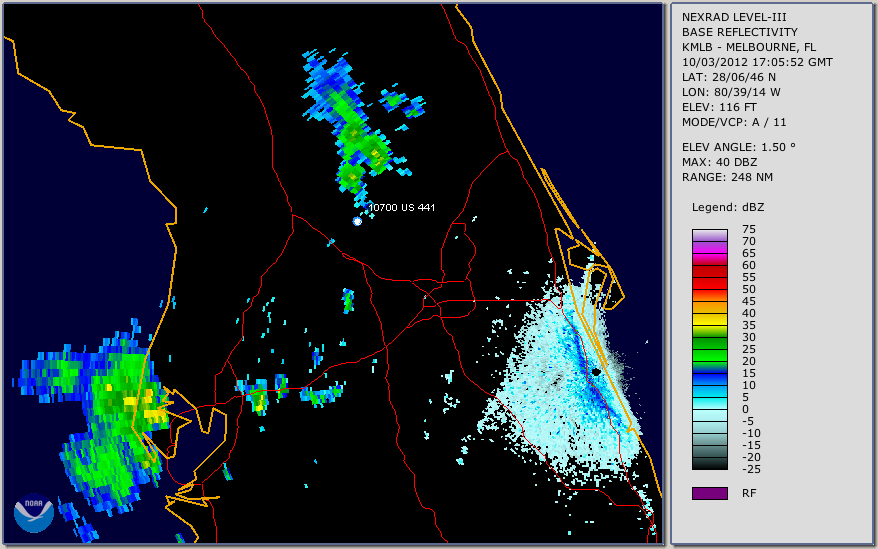Select the 'BASE REFLECTIVITY' text line
The image size is (878, 549).
tap(739, 32)
